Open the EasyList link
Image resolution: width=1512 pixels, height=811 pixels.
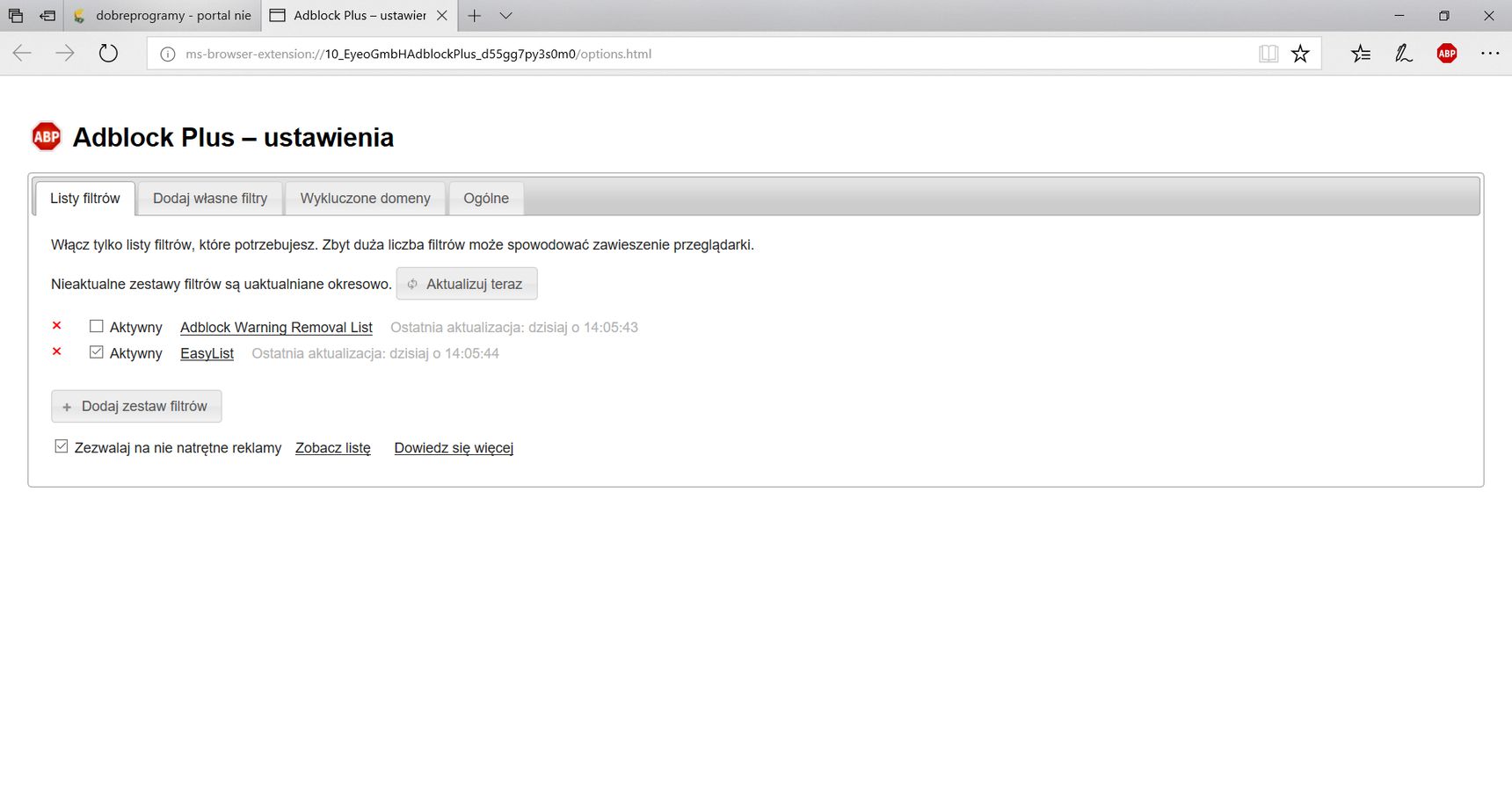pos(207,353)
